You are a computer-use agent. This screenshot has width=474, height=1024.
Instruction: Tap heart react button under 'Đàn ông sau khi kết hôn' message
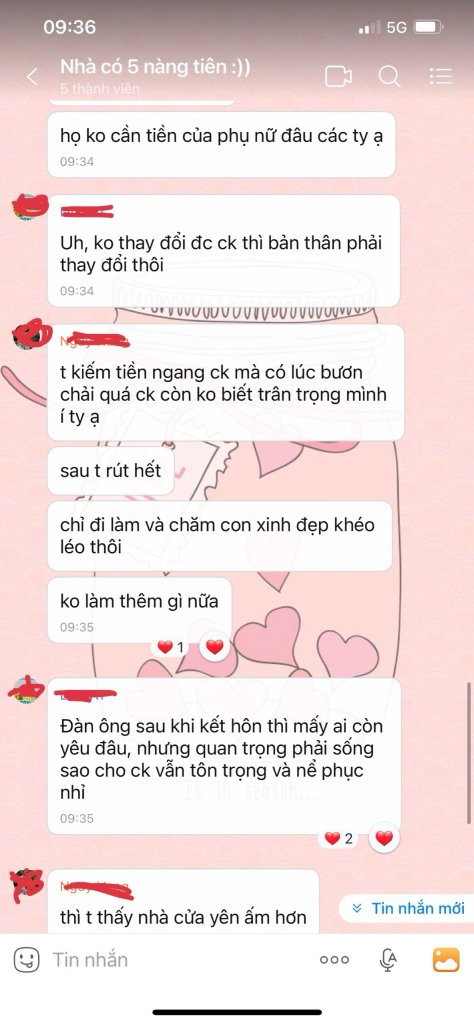click(x=384, y=838)
